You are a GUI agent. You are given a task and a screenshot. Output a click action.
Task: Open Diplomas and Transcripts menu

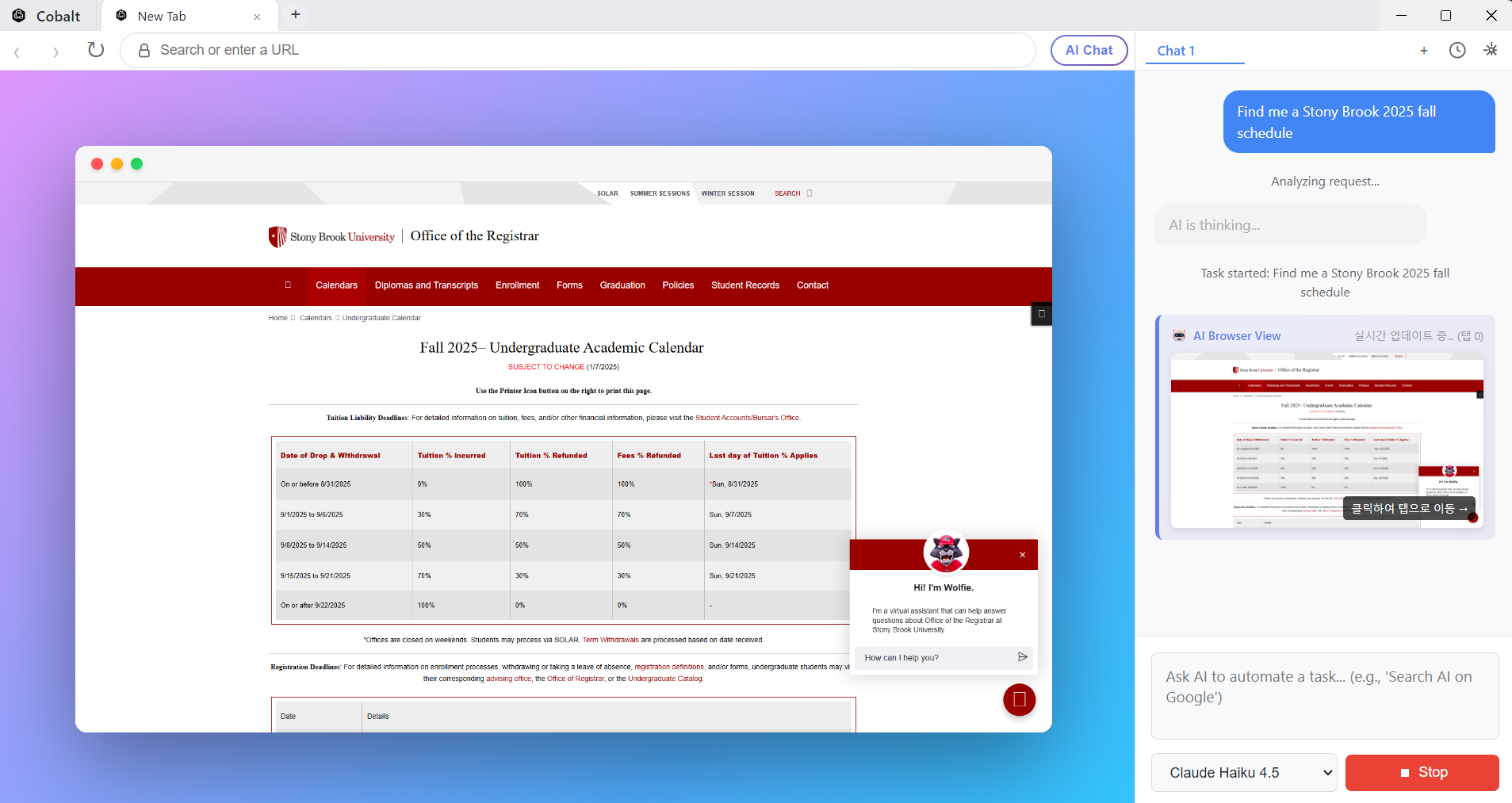(427, 285)
